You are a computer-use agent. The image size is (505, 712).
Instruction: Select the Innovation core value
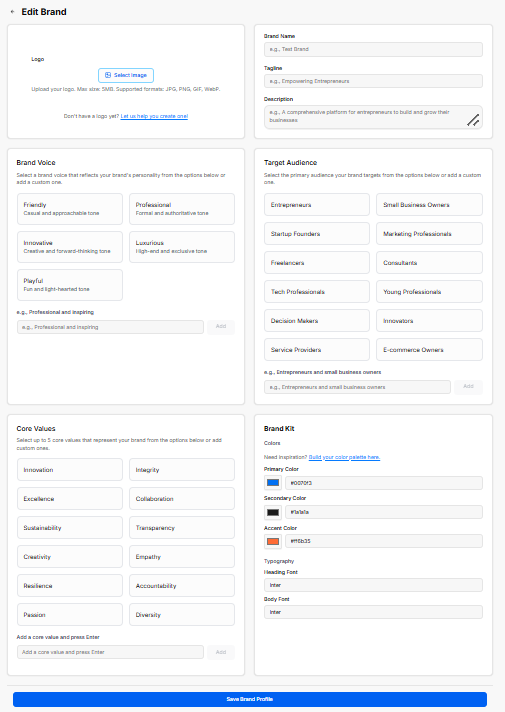(70, 470)
